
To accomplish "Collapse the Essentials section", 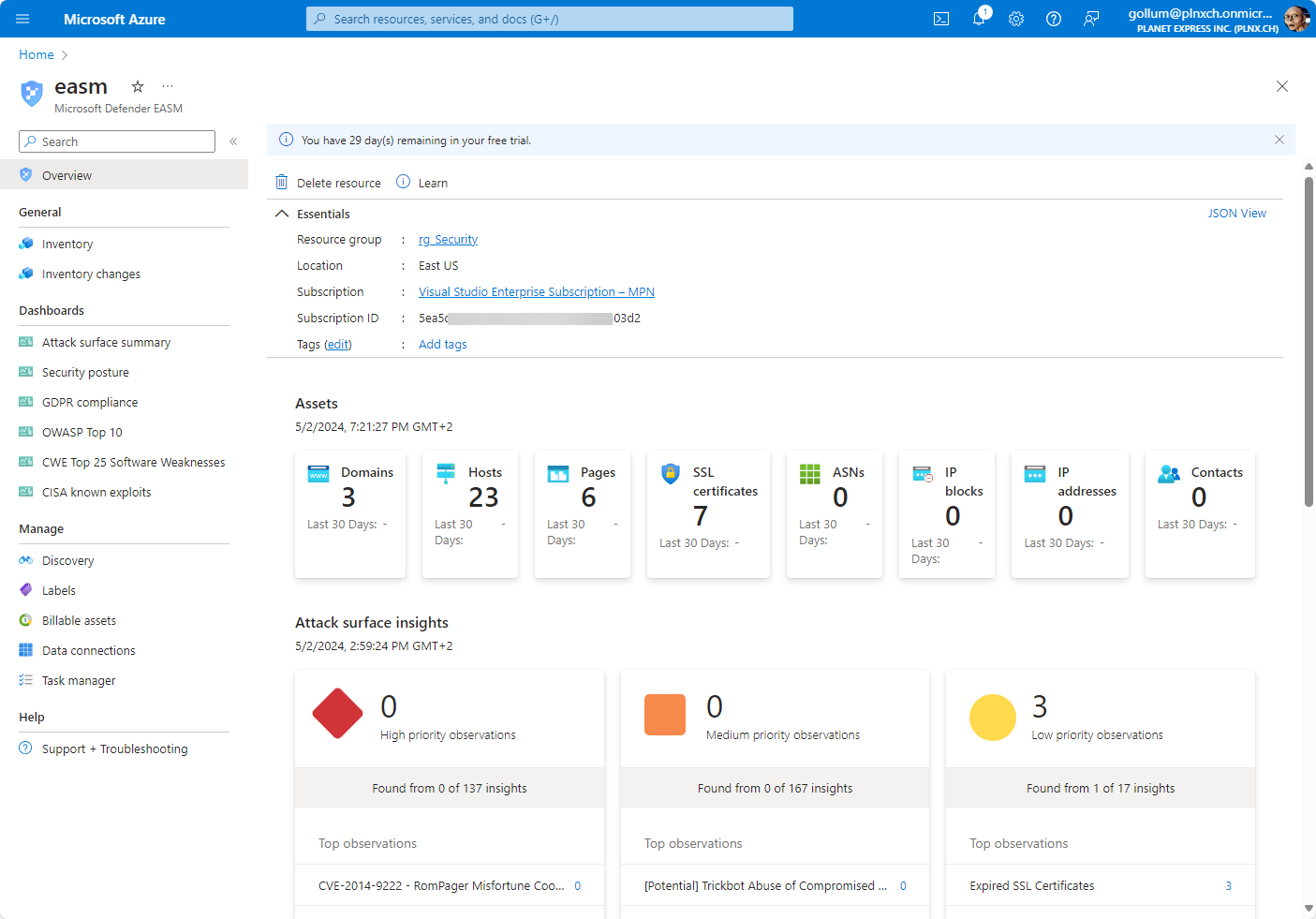I will 282,214.
